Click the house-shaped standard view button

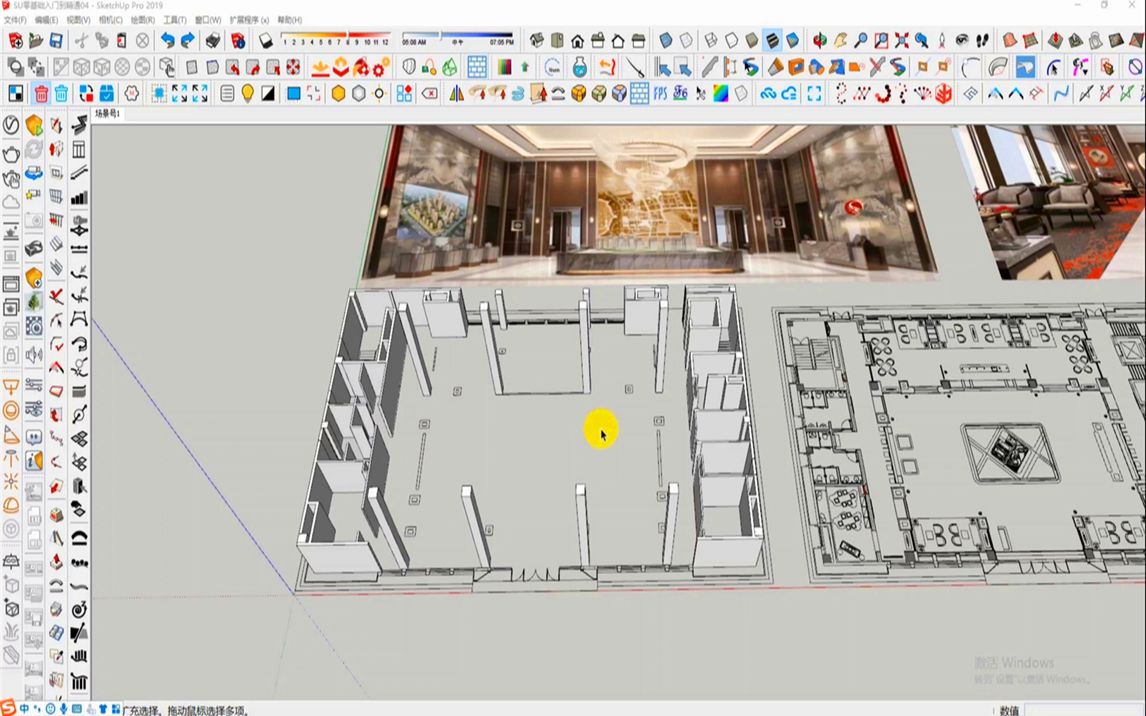point(578,41)
